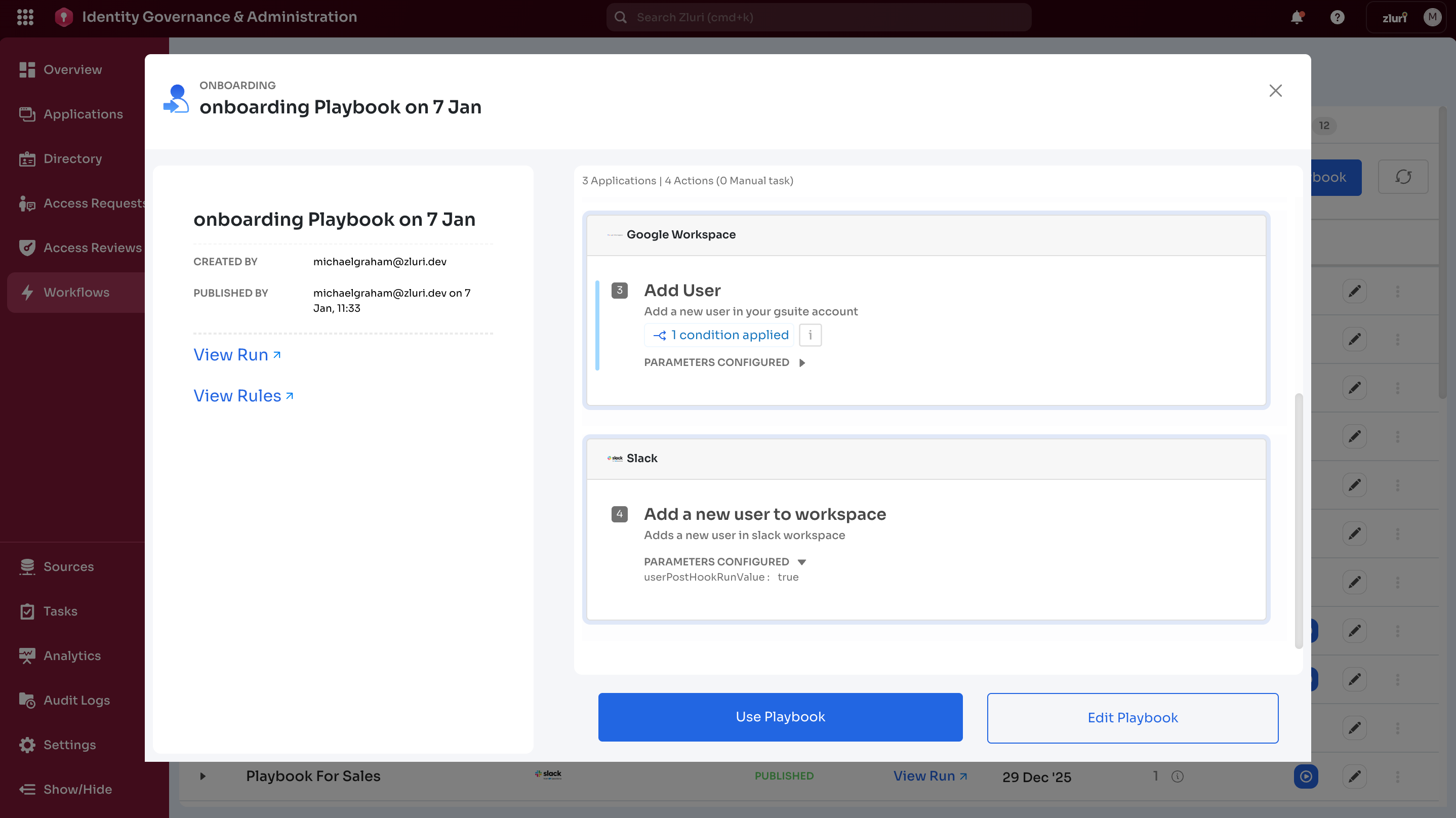Click edit pencil on Playbook For Sales row

pyautogui.click(x=1354, y=776)
